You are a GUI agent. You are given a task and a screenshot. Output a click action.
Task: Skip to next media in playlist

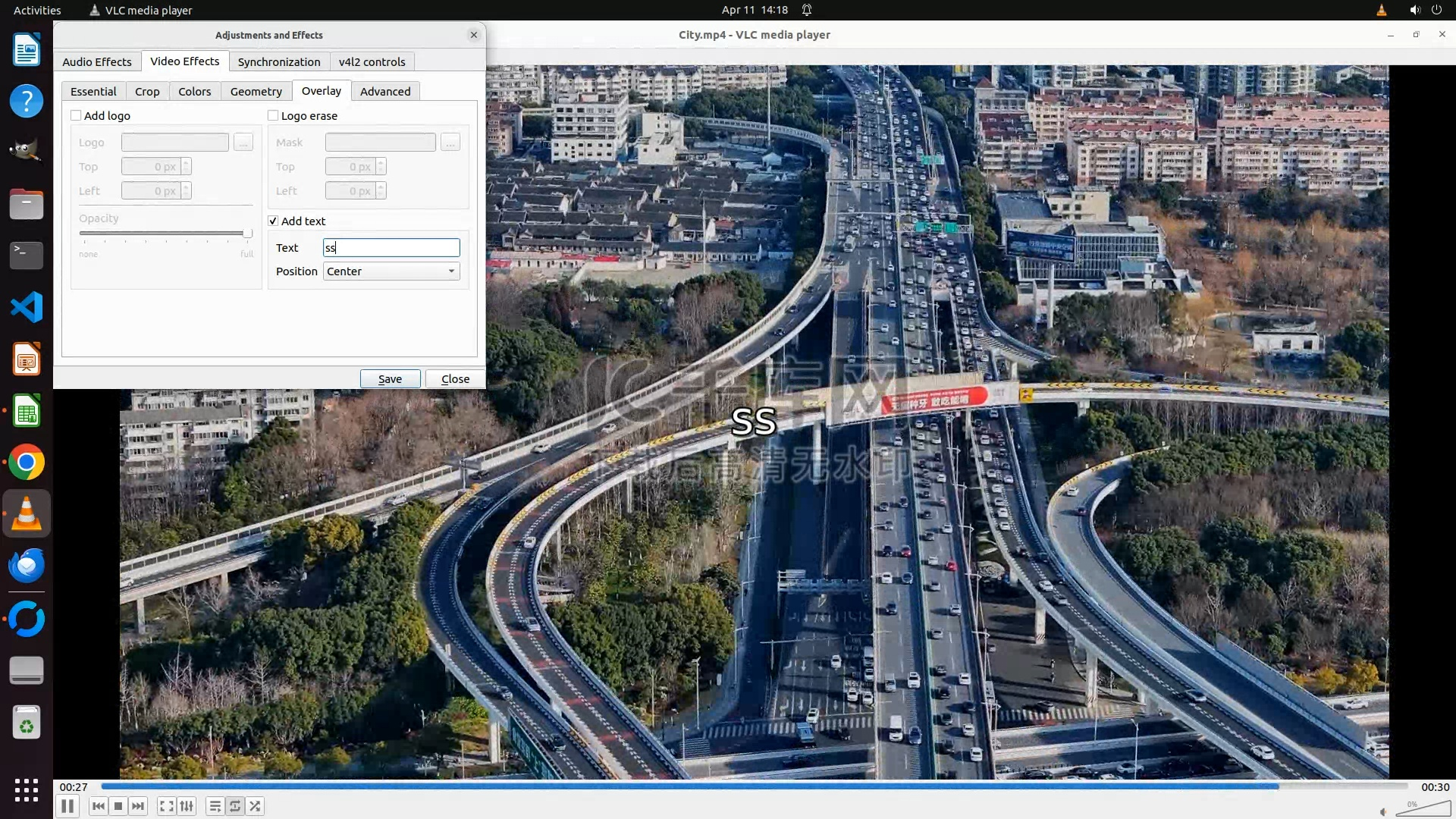138,806
